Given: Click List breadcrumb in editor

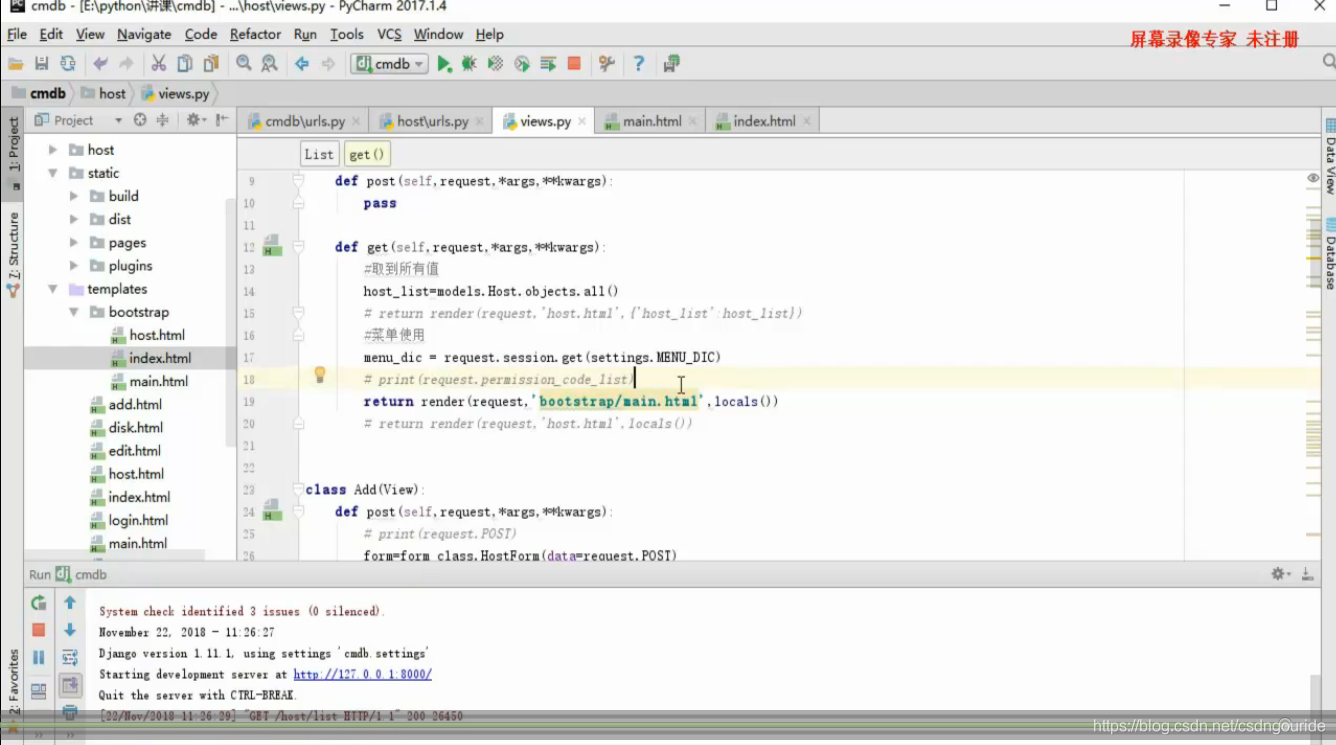Looking at the screenshot, I should pos(319,154).
